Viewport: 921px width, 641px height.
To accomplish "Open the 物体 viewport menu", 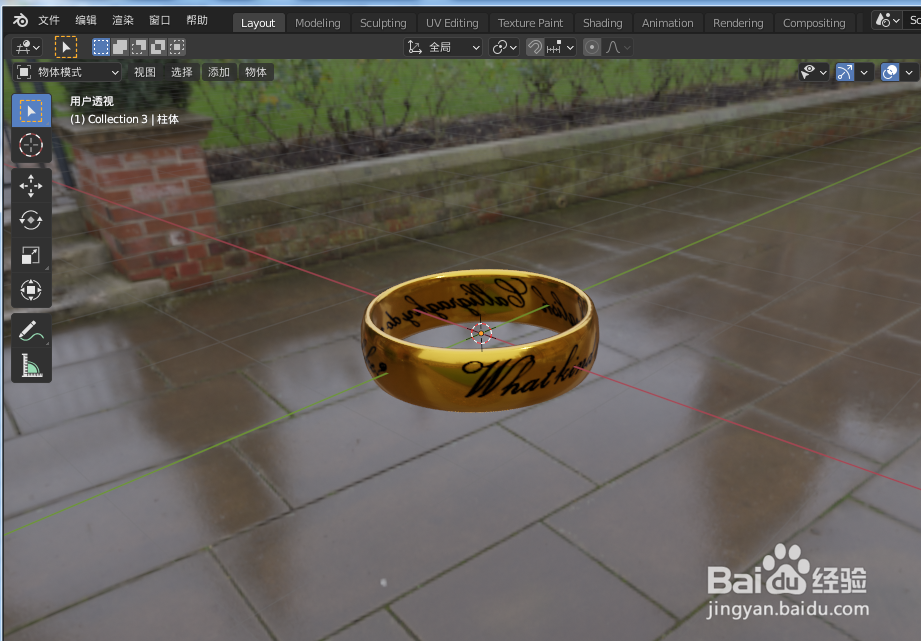I will point(256,72).
